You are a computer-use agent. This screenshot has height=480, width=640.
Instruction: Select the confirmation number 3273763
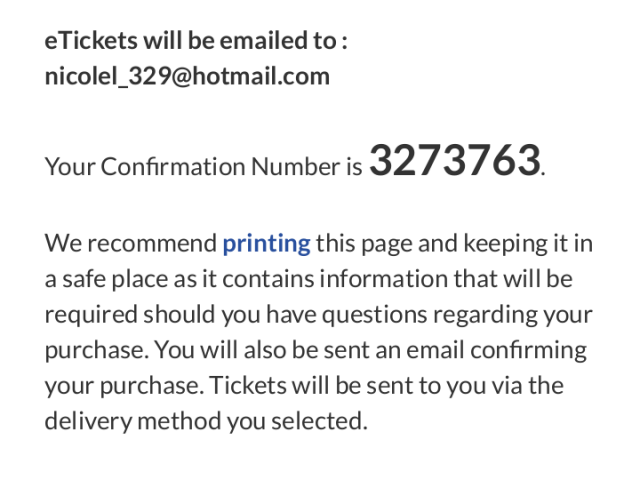[455, 160]
